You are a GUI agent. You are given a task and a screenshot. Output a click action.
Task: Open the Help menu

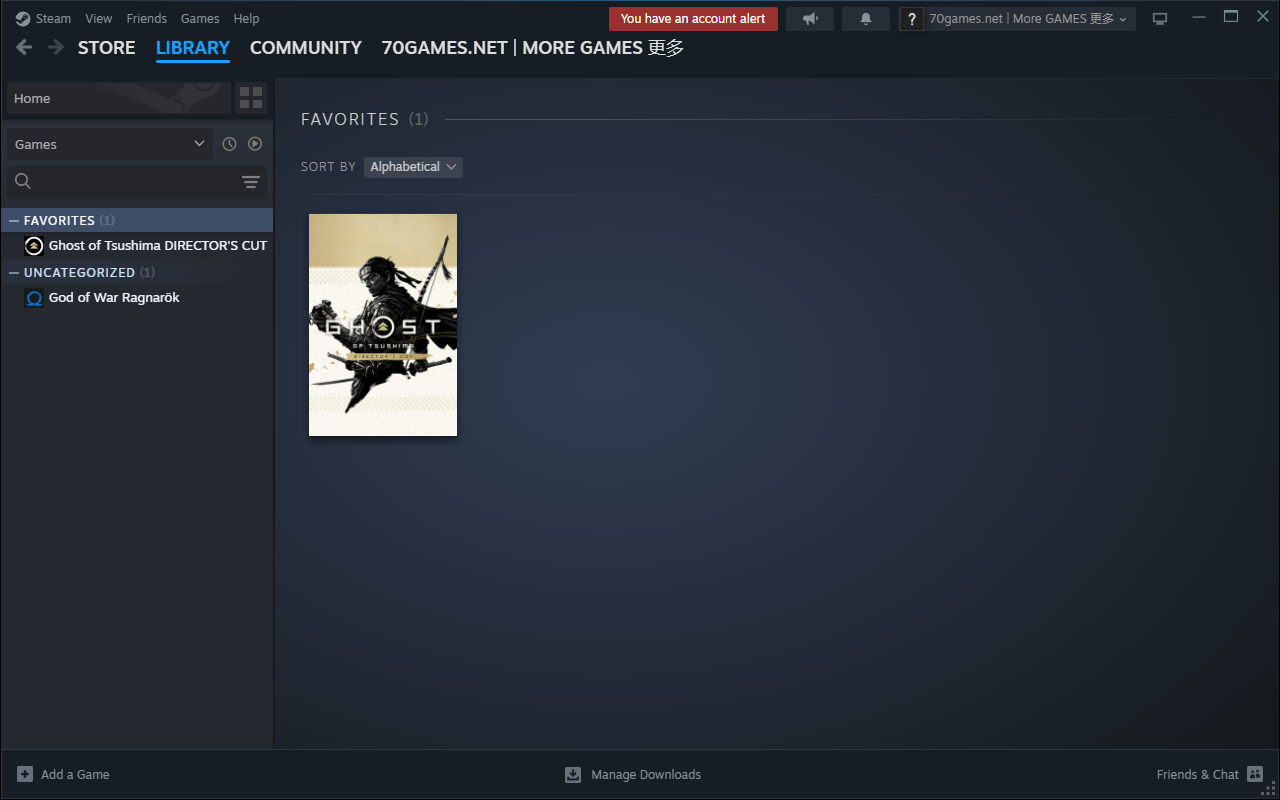(x=246, y=18)
